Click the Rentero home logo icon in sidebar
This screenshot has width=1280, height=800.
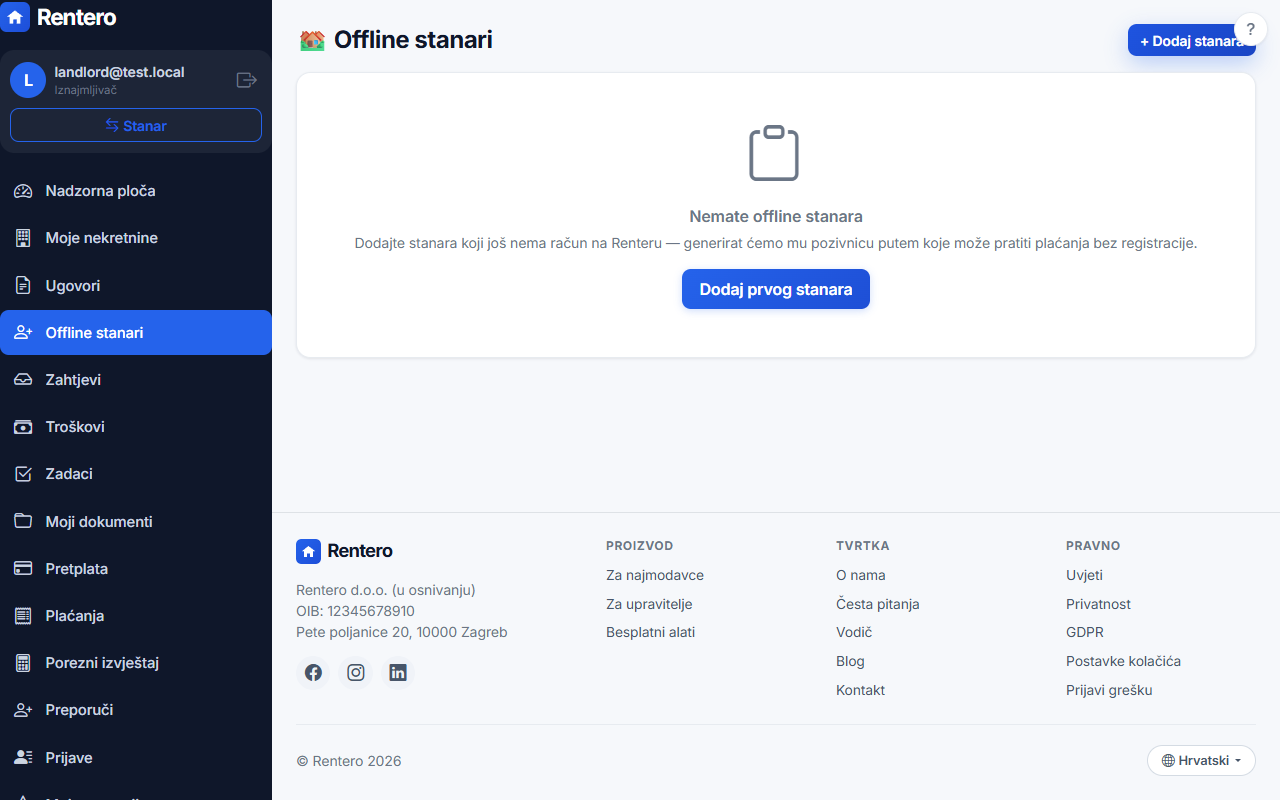pos(15,17)
